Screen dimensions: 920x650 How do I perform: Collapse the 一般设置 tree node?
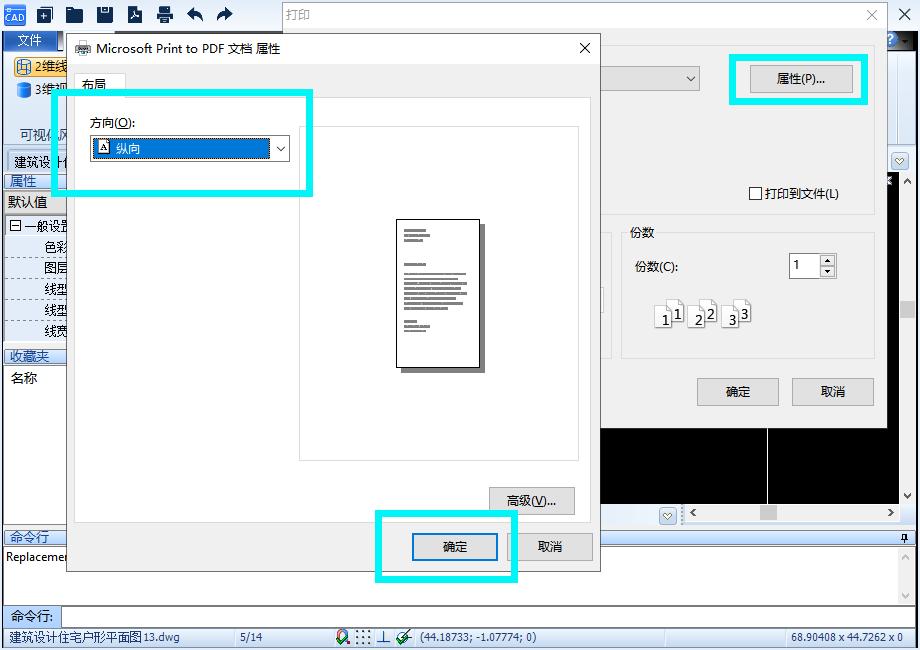15,225
